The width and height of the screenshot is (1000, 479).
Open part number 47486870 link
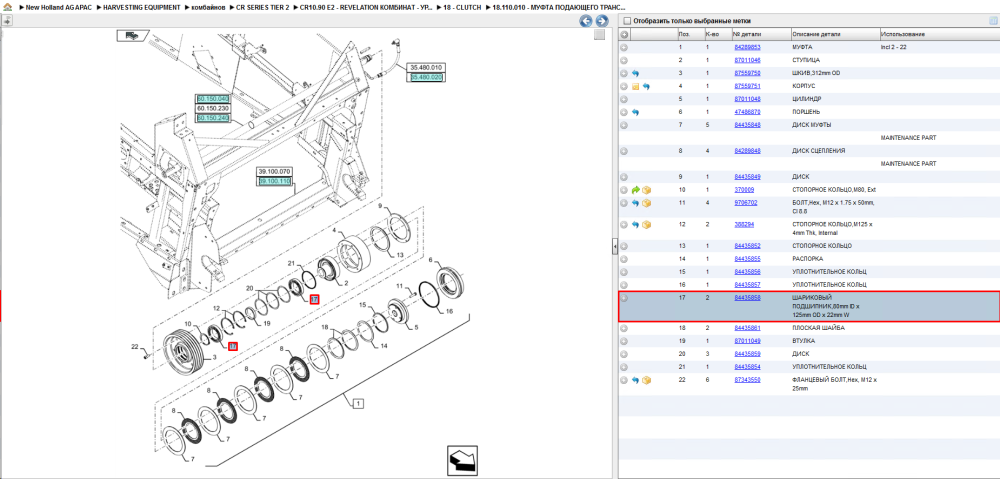point(747,112)
